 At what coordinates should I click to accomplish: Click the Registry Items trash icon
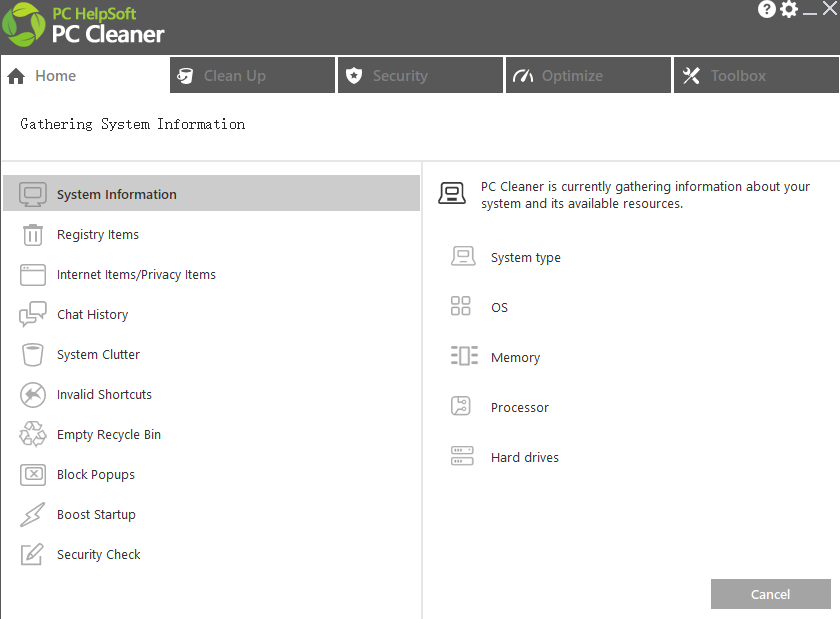point(33,235)
